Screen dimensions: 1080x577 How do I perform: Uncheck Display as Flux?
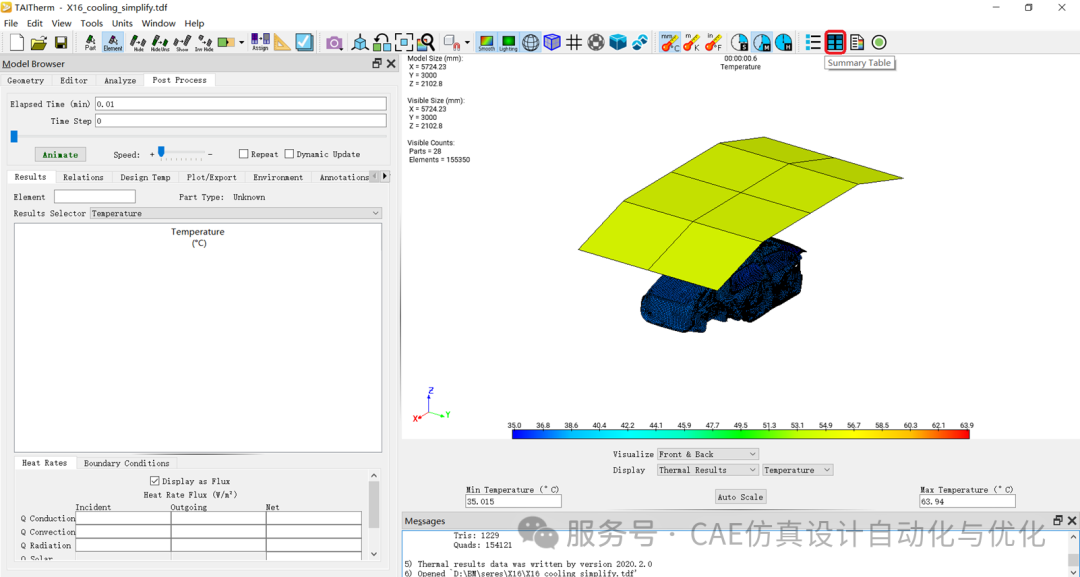click(154, 481)
